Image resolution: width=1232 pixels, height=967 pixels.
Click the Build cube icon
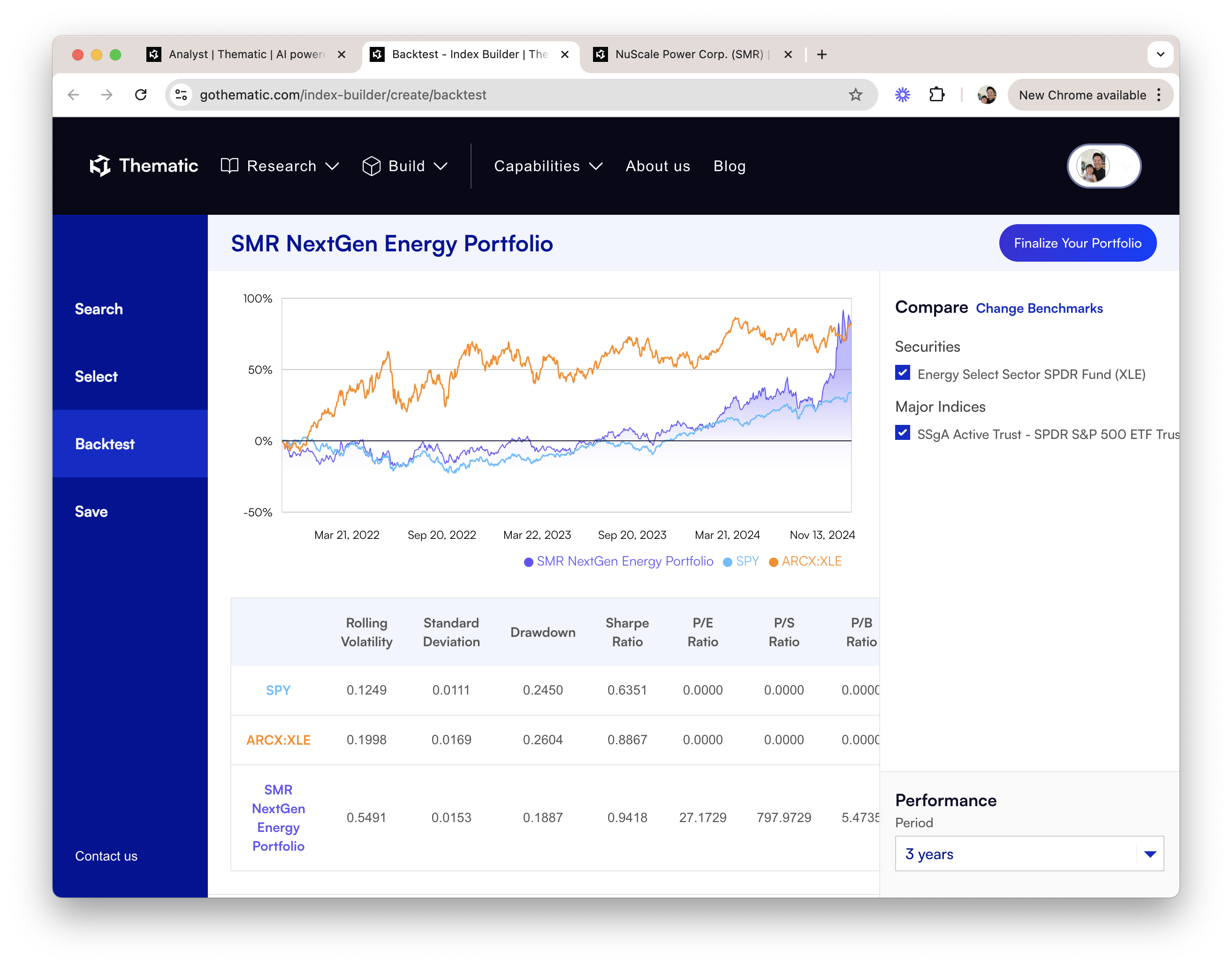click(x=371, y=166)
